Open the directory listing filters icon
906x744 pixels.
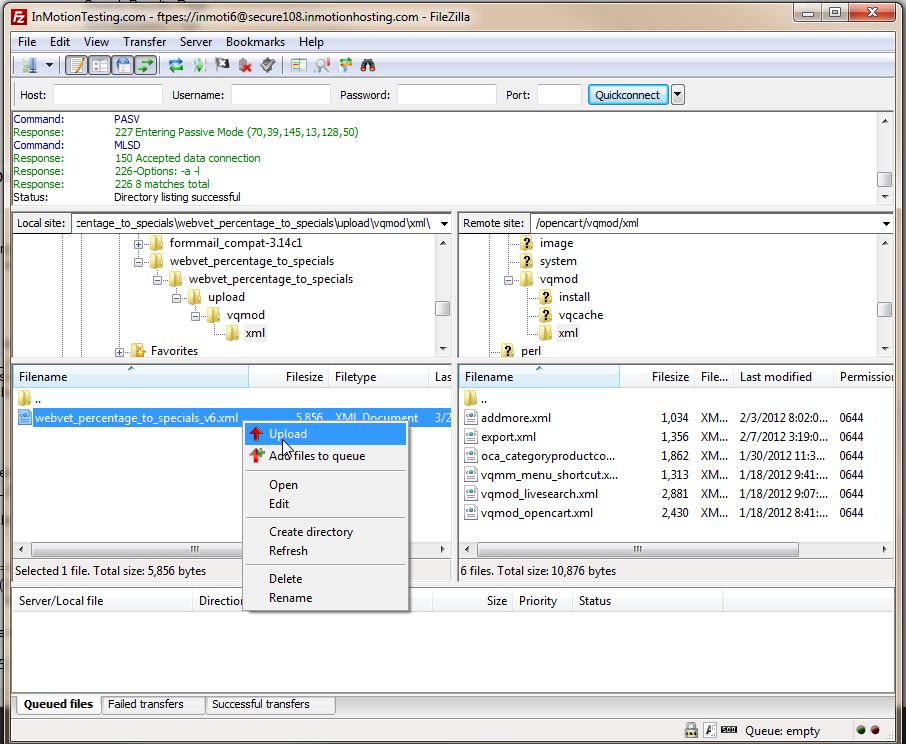299,66
